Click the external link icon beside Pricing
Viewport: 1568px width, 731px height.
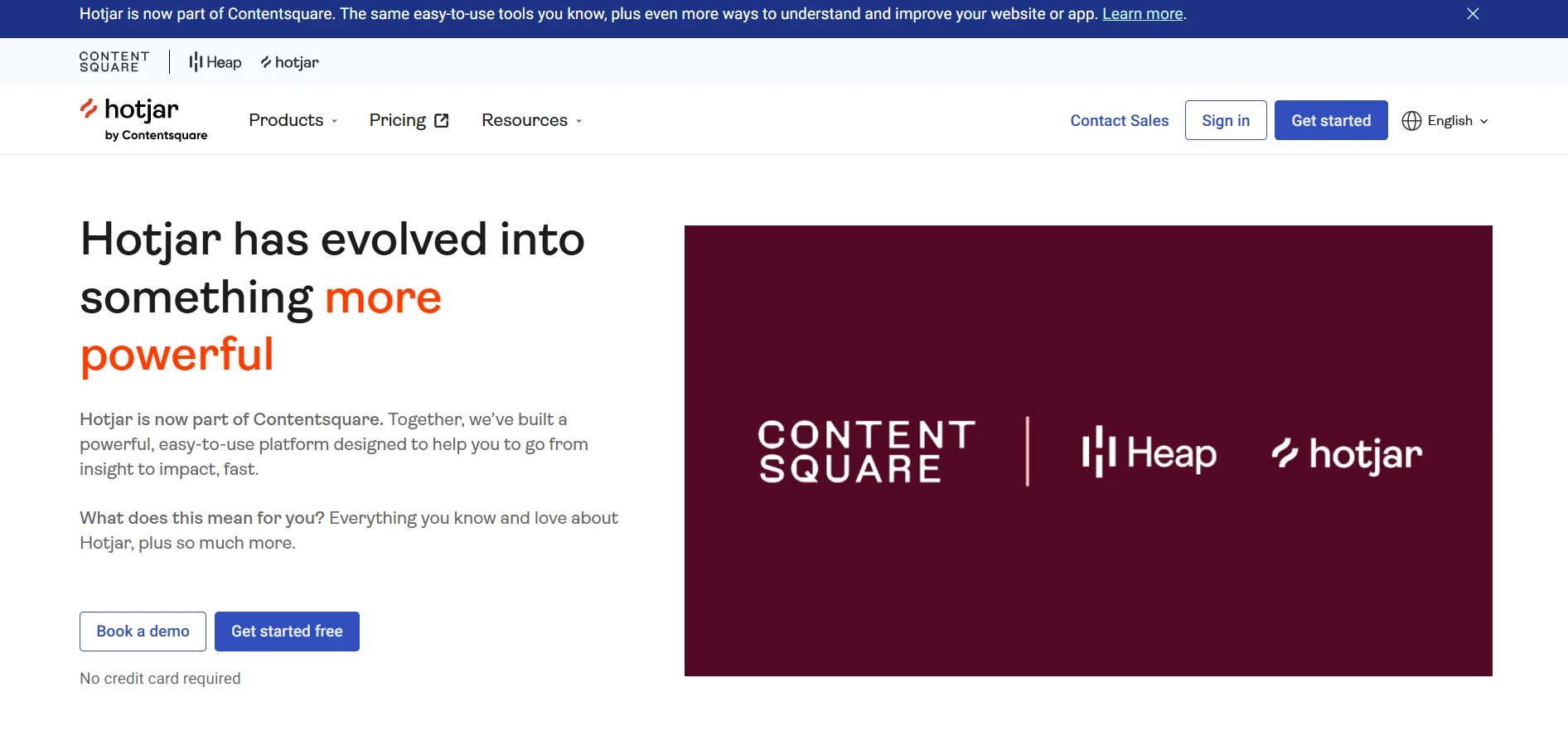(x=442, y=121)
